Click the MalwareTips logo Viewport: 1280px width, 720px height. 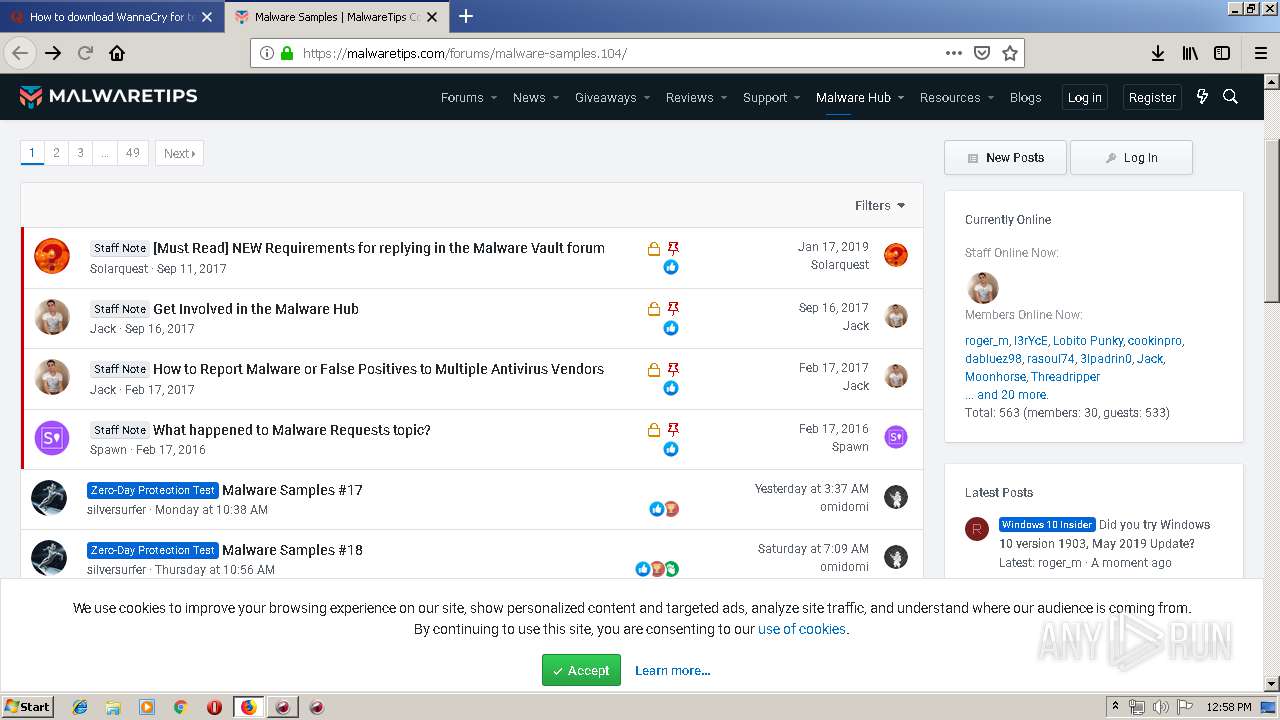click(109, 96)
